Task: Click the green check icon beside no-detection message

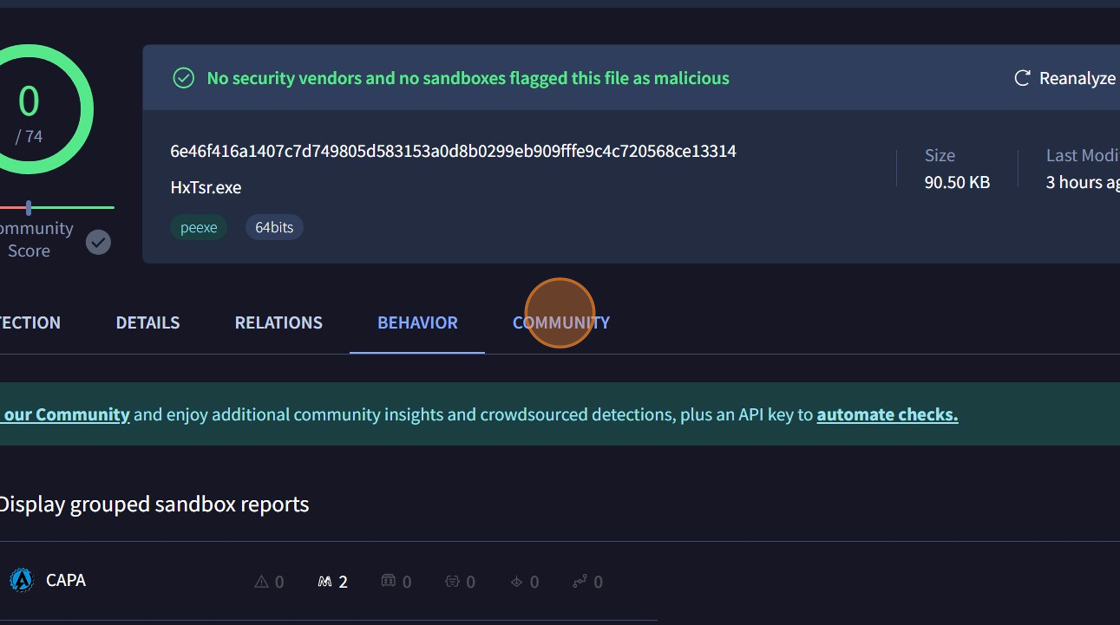Action: (184, 78)
